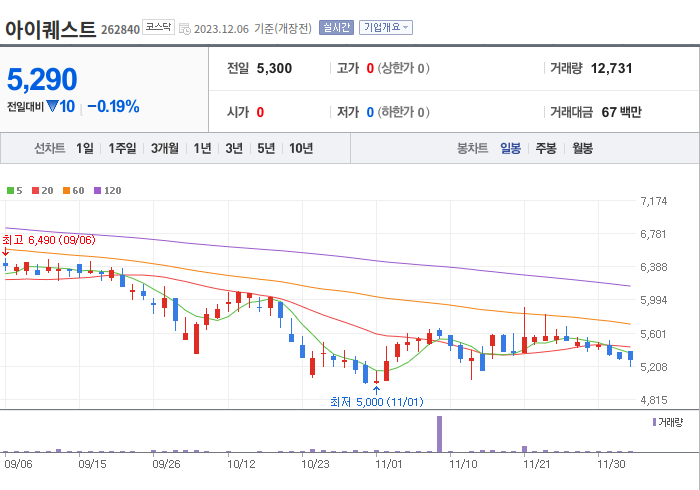Click the 실시간 real-time badge
Screen dimensions: 700x490
[336, 28]
